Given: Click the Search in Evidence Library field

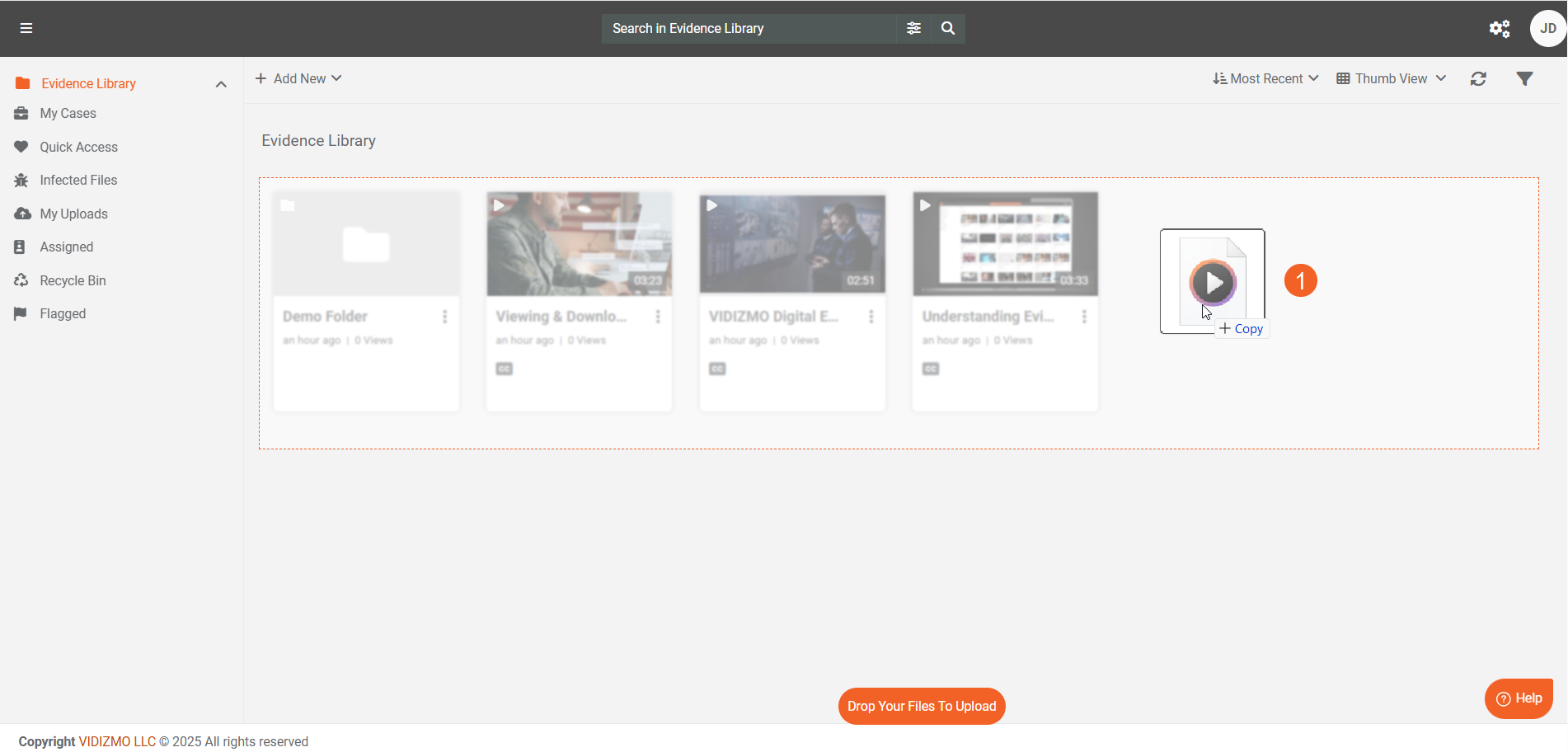Looking at the screenshot, I should 748,29.
